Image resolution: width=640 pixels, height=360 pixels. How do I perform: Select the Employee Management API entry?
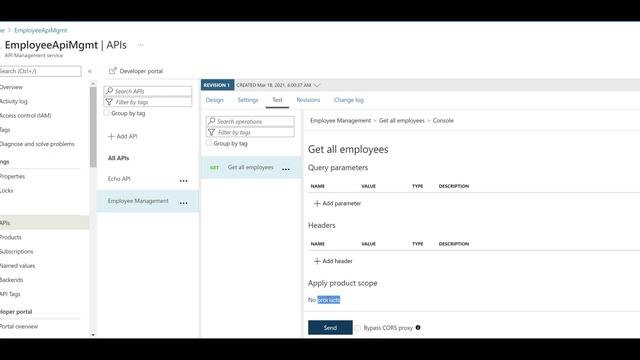pos(148,201)
